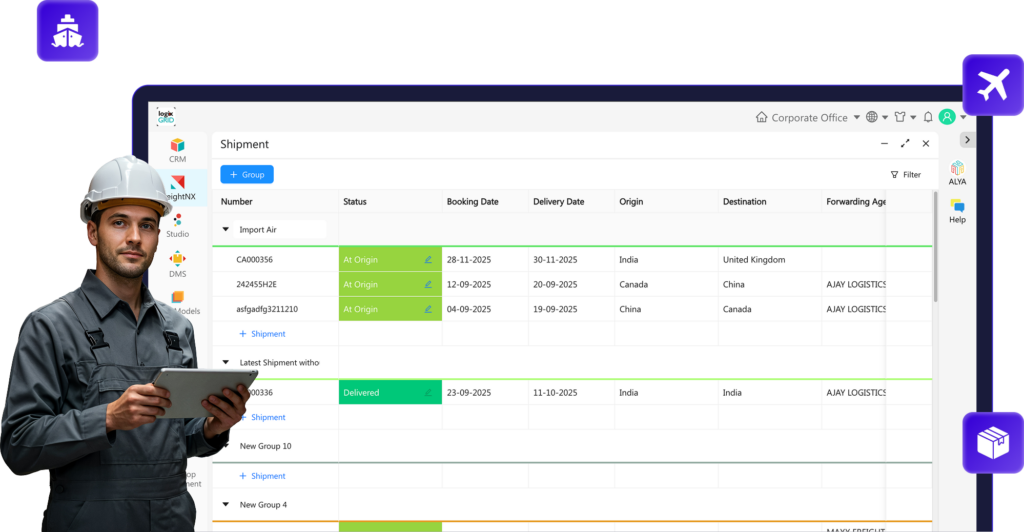Image resolution: width=1024 pixels, height=532 pixels.
Task: Expand the Shipment panel to fullscreen
Action: [905, 144]
